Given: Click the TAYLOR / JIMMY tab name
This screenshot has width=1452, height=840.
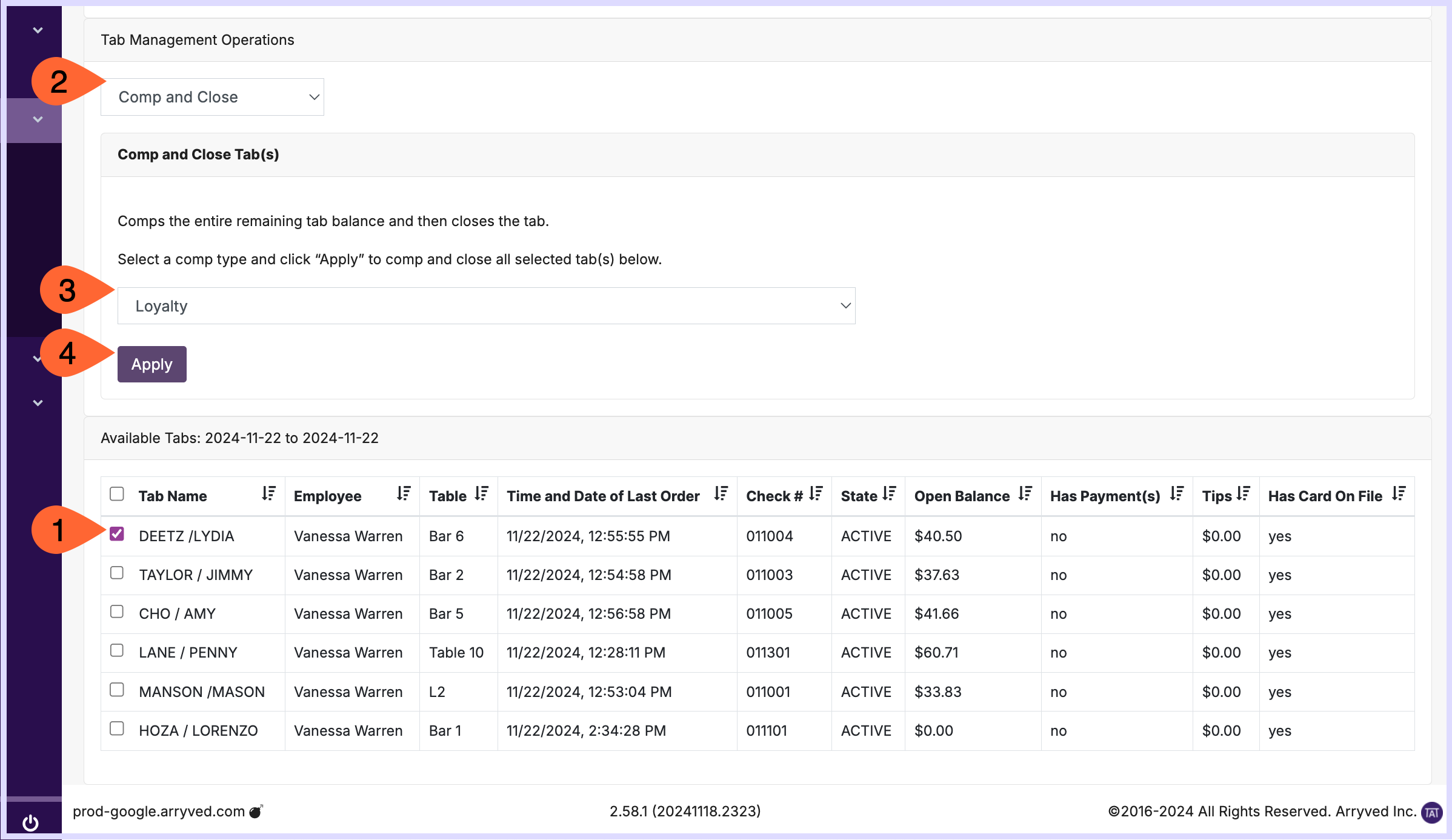Looking at the screenshot, I should [x=196, y=575].
